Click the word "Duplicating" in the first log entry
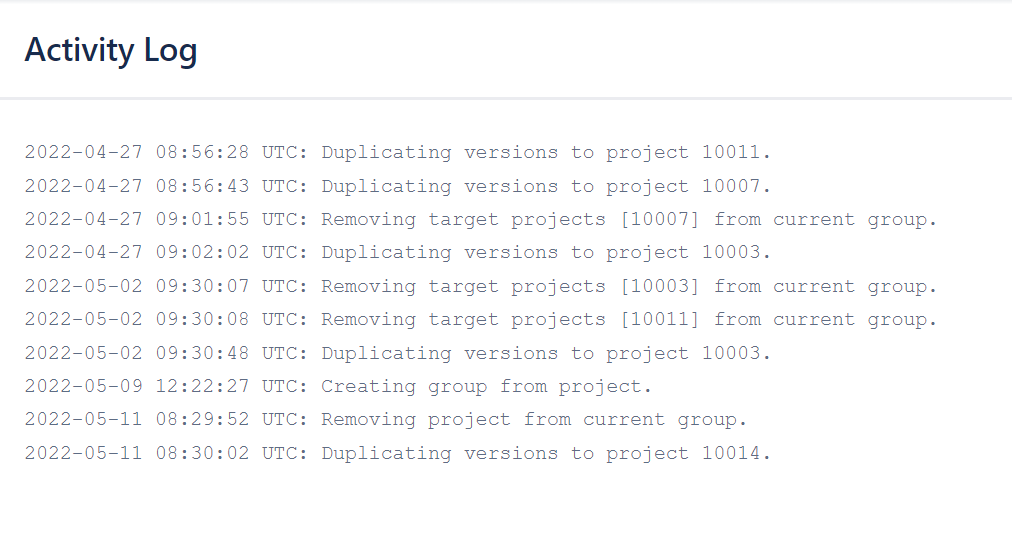The width and height of the screenshot is (1012, 544). coord(386,153)
